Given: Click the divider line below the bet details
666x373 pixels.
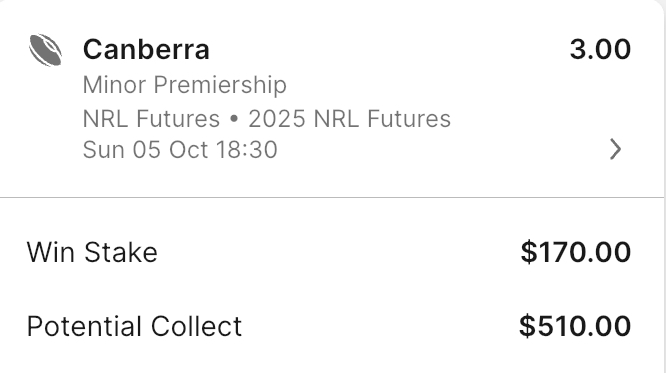Looking at the screenshot, I should point(331,198).
